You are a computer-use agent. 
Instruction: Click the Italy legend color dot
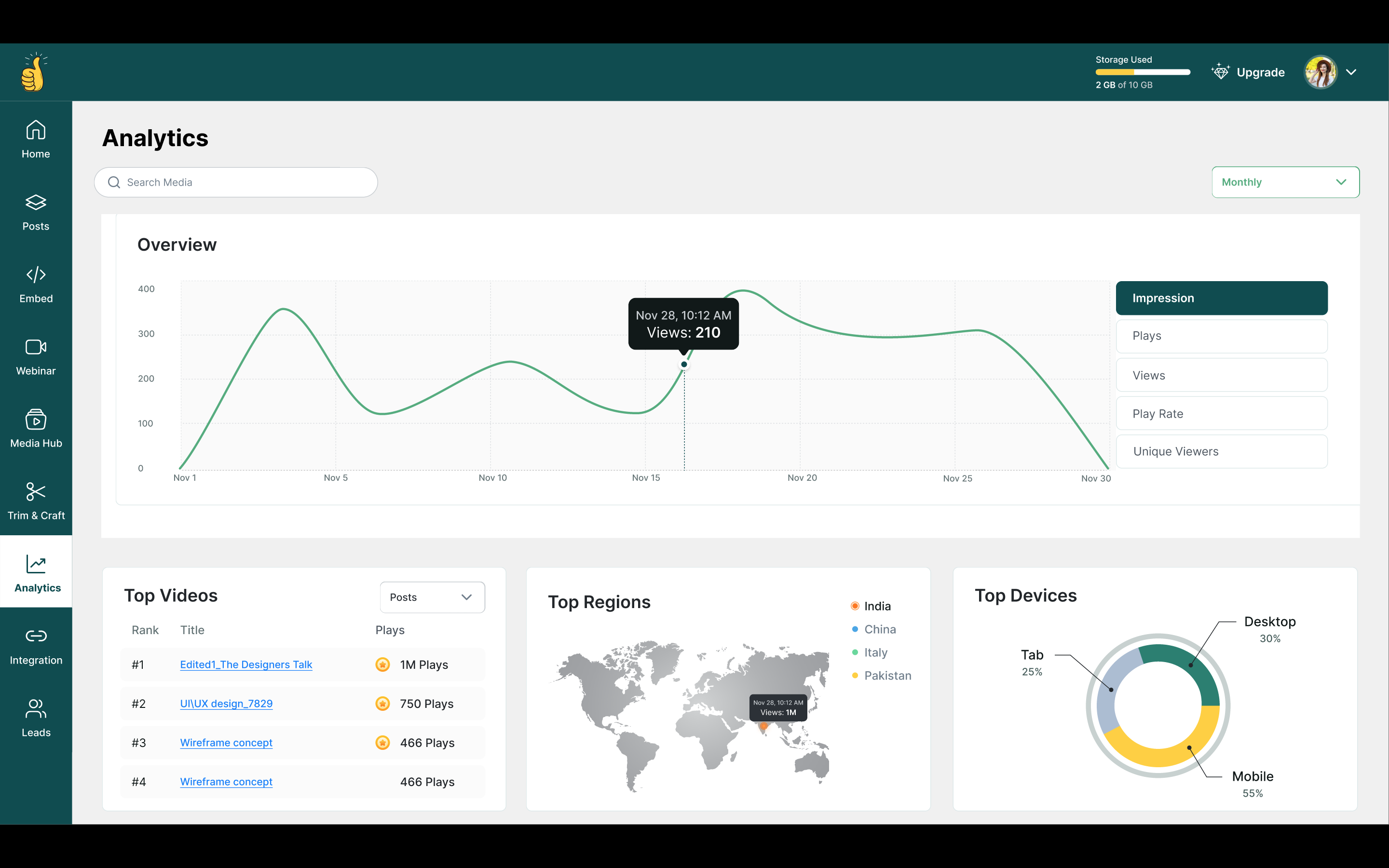coord(855,652)
